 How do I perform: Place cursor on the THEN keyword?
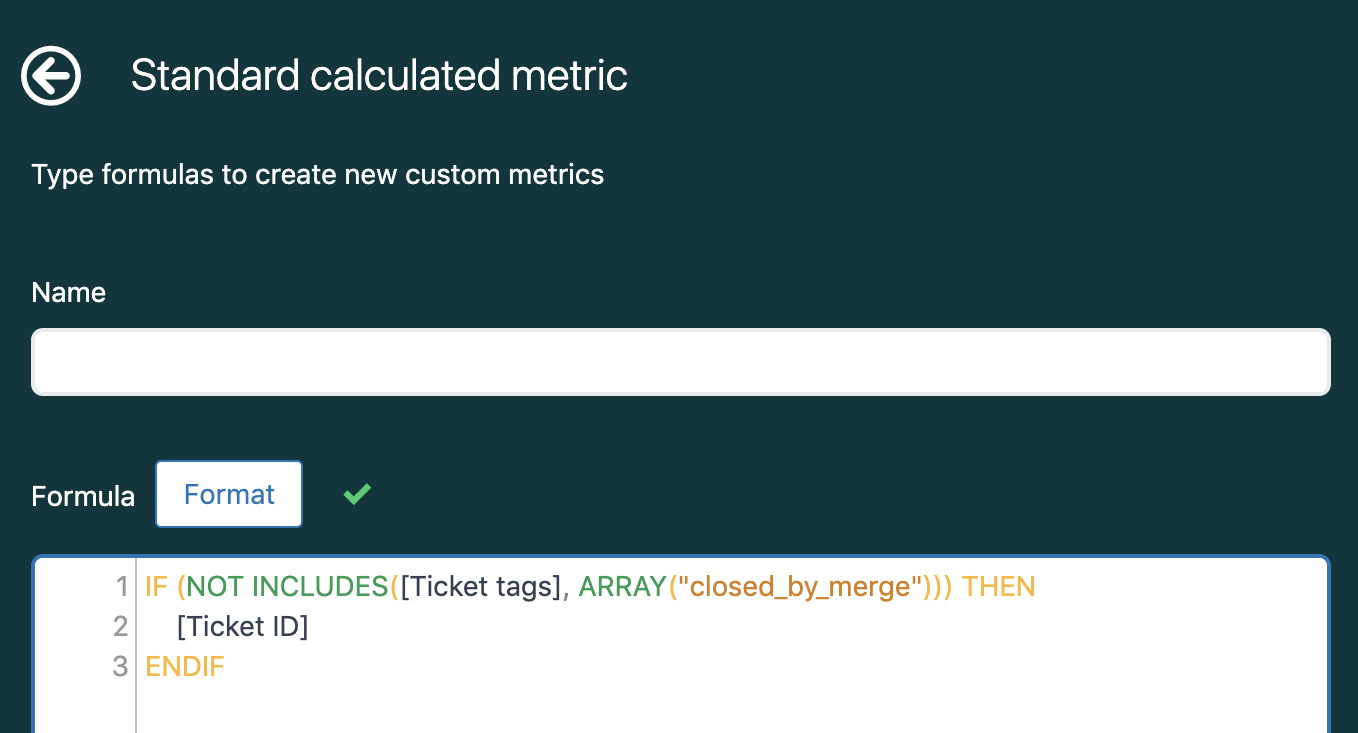998,586
